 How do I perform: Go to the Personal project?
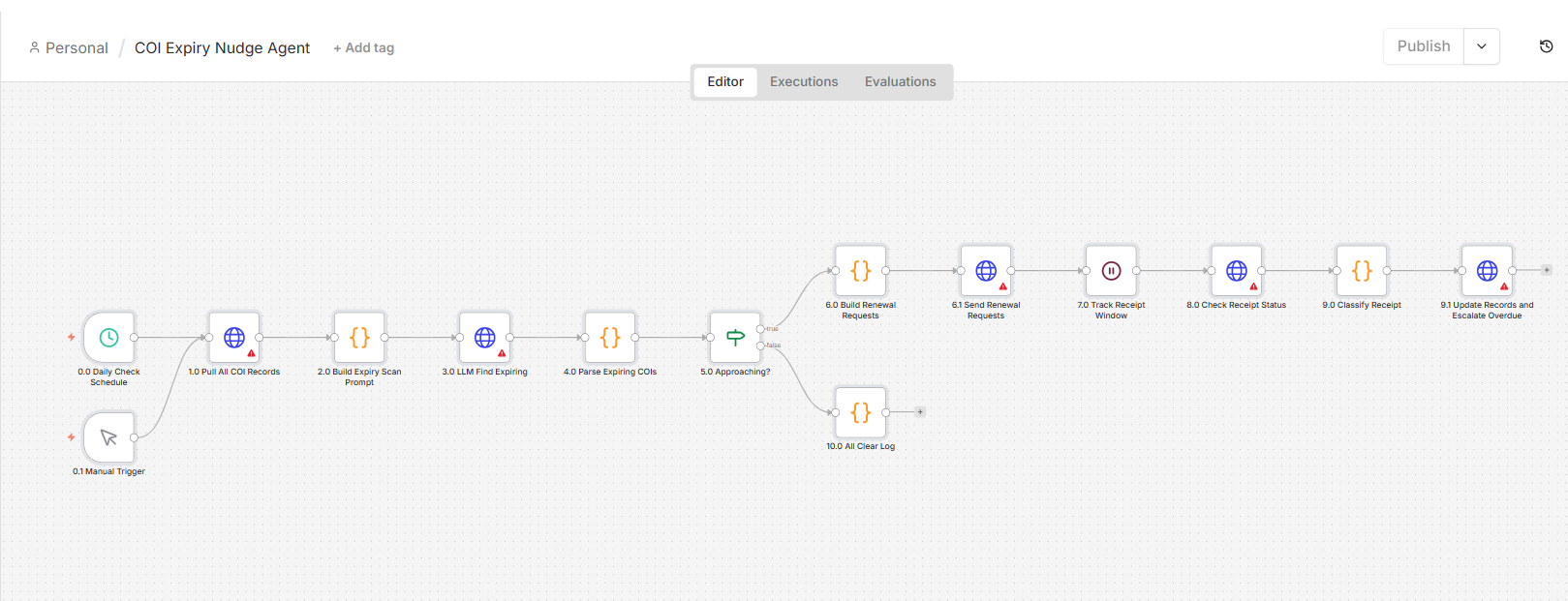(69, 48)
